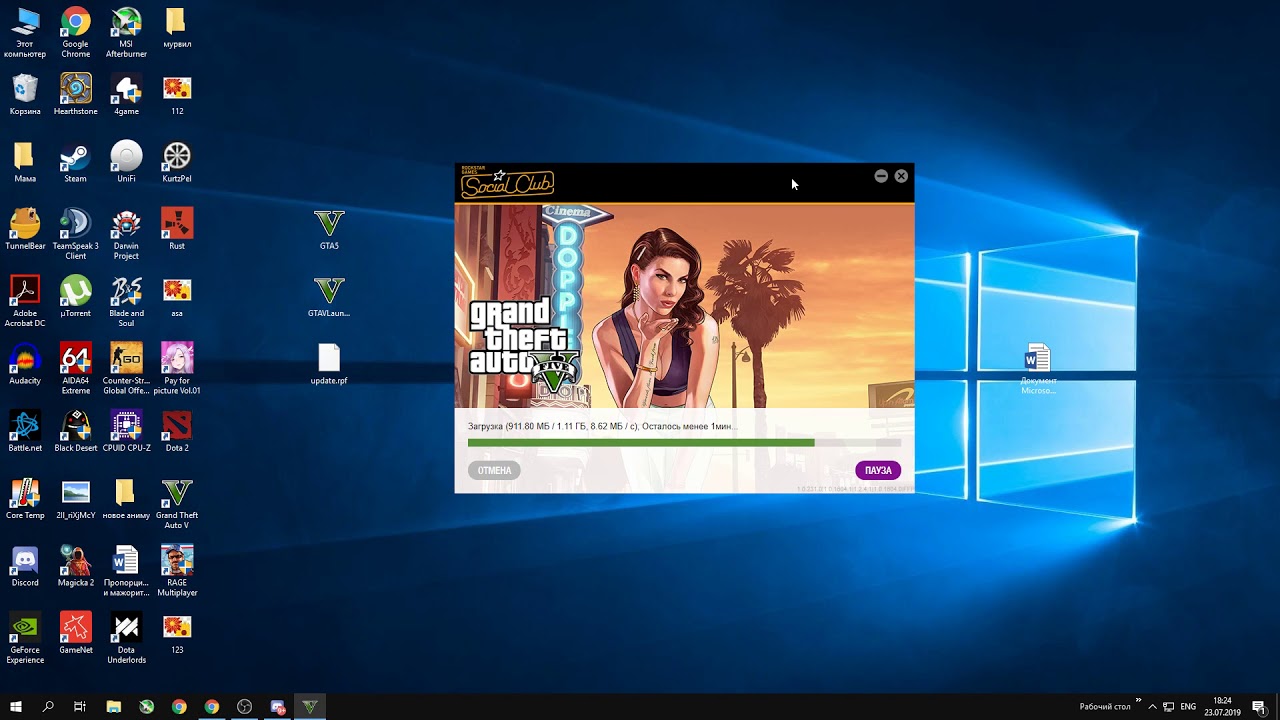Cancel the download via ОТМЕНА button
Viewport: 1280px width, 720px height.
494,470
